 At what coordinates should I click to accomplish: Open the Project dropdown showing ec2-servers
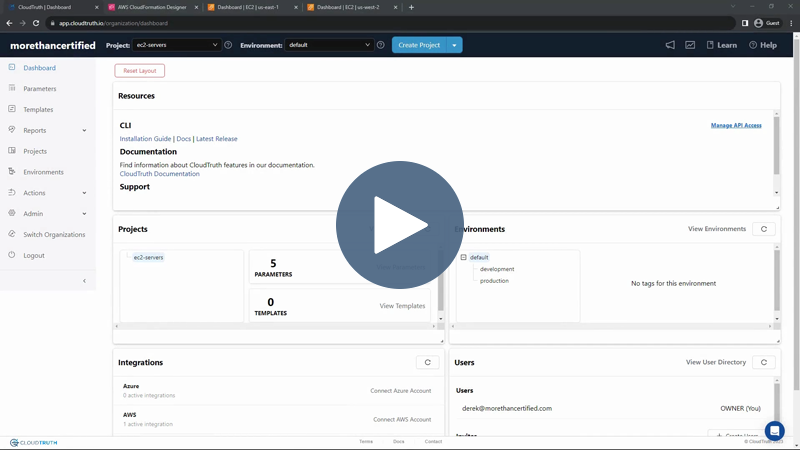(177, 45)
